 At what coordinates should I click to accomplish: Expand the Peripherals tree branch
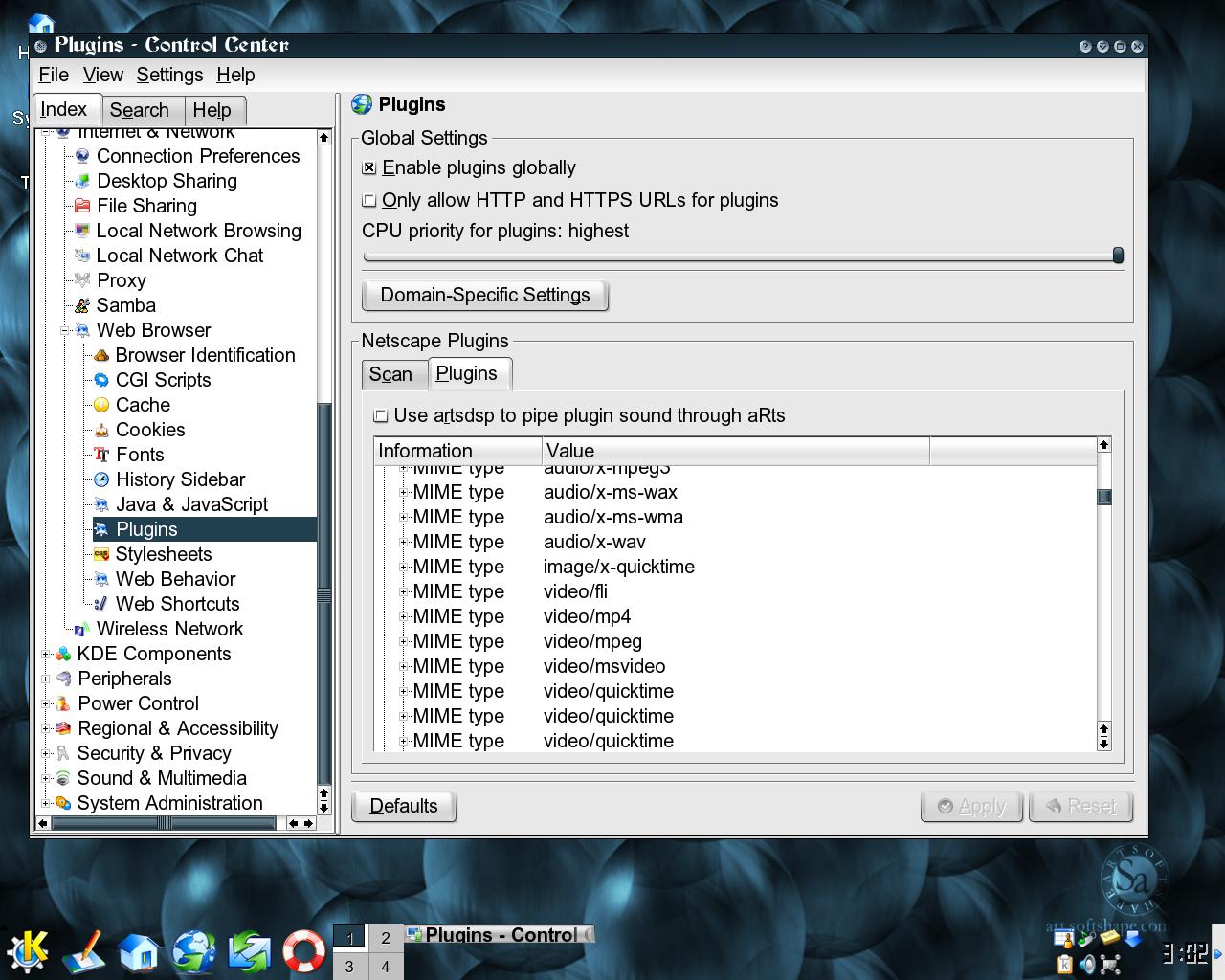click(x=45, y=679)
